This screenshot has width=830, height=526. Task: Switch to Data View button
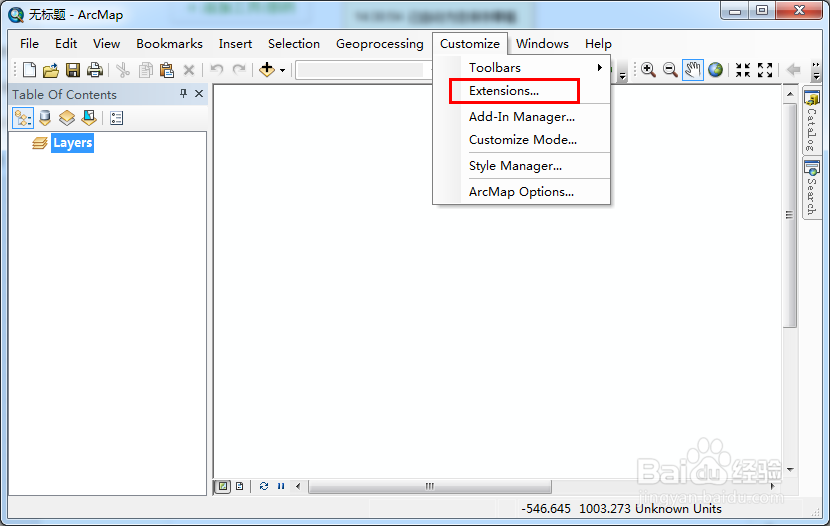point(223,486)
